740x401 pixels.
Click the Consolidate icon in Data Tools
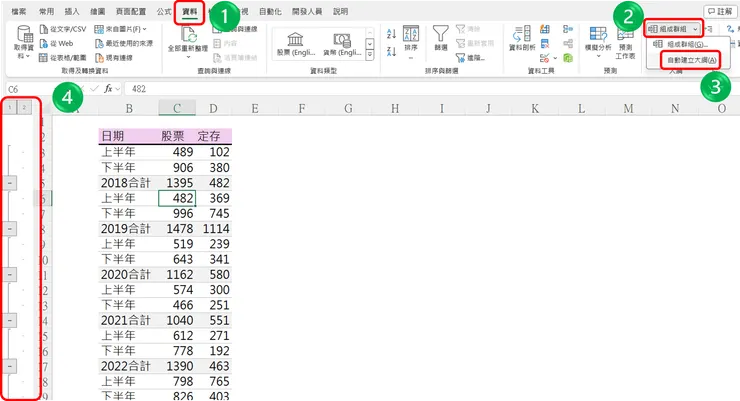click(x=568, y=29)
